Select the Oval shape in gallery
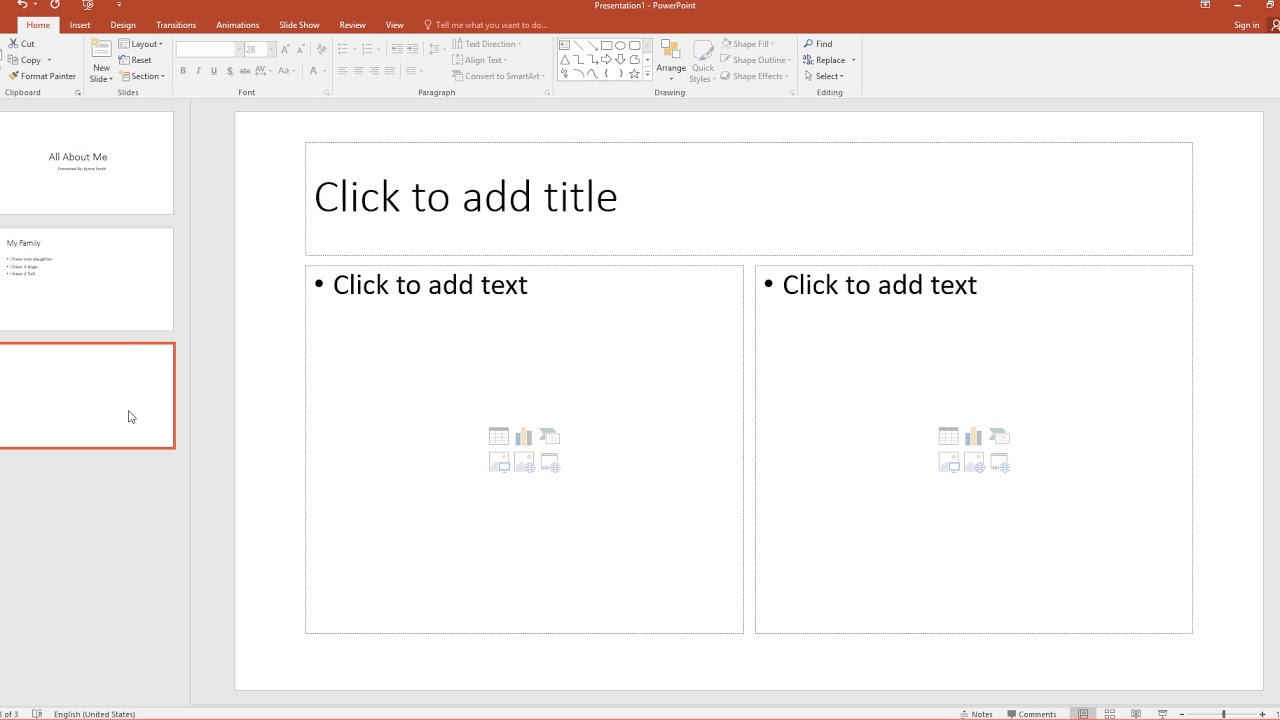Viewport: 1280px width, 720px height. 620,45
